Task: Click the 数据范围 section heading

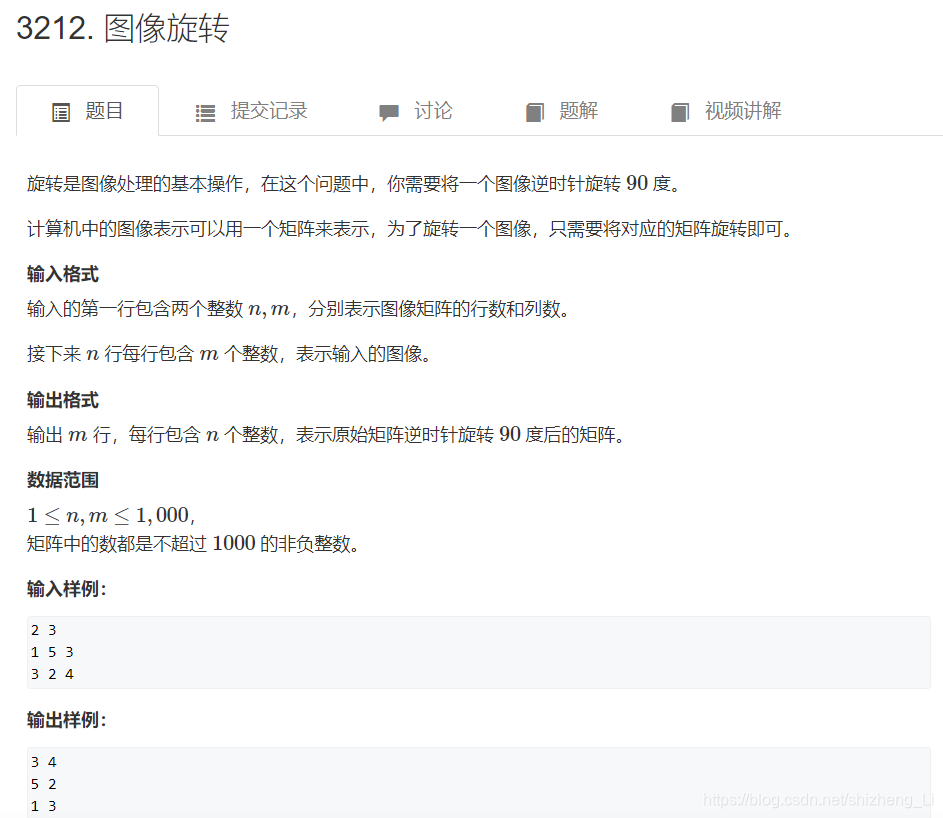Action: pyautogui.click(x=62, y=480)
